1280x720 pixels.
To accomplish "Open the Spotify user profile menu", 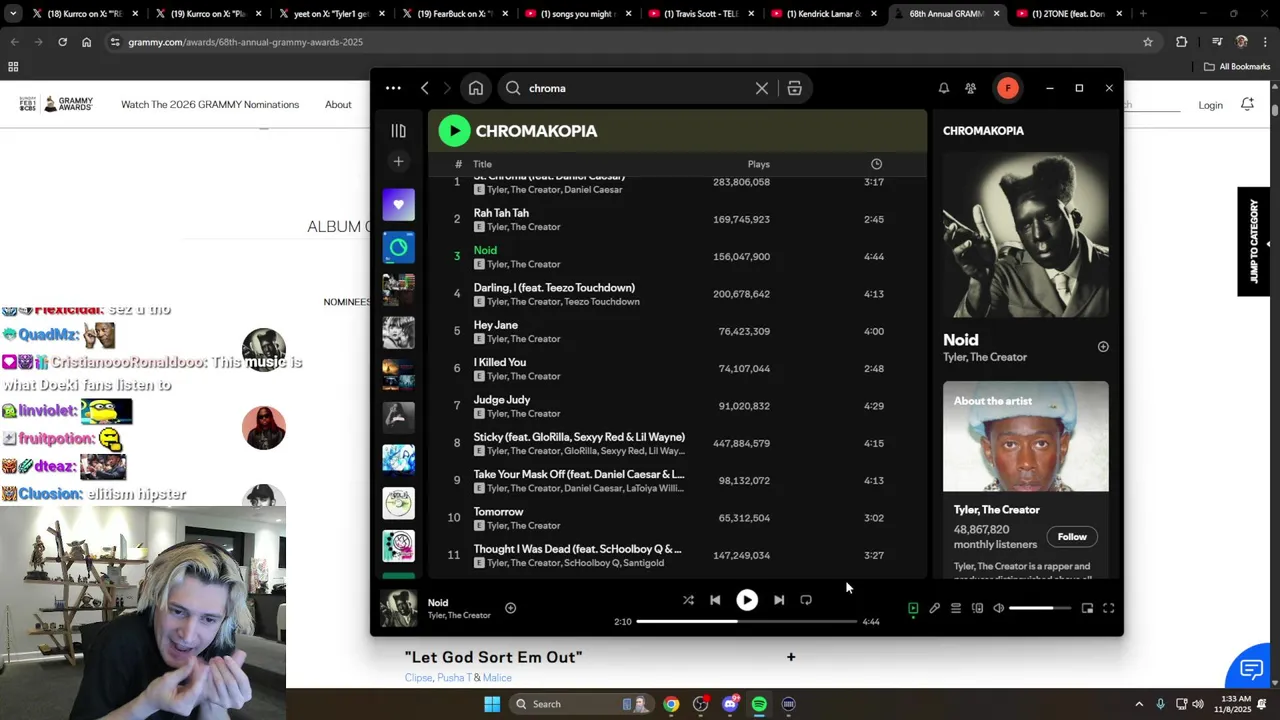I will pyautogui.click(x=1007, y=88).
